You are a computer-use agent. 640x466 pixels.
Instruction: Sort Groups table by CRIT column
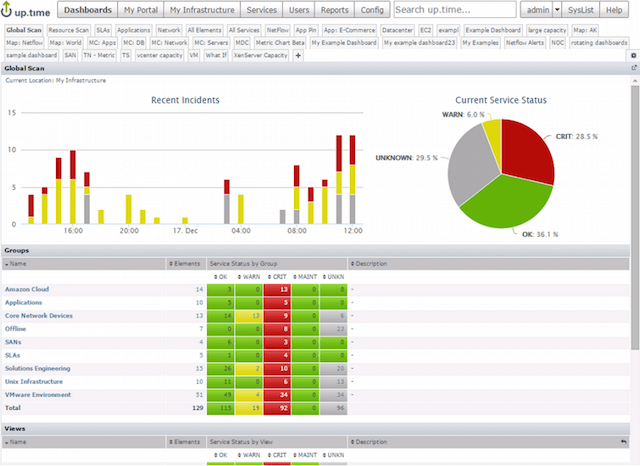pos(277,277)
